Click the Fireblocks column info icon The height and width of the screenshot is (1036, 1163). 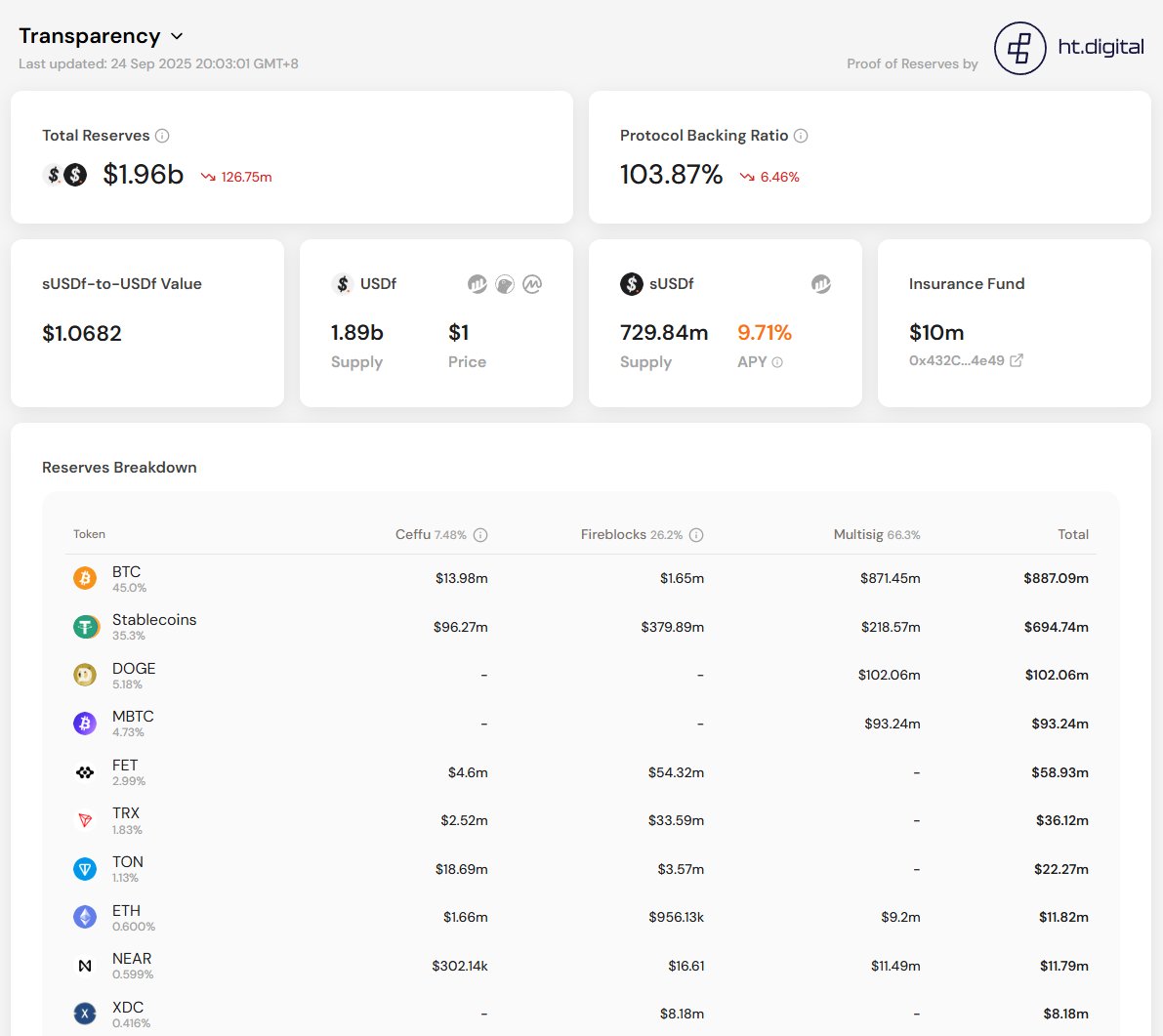(x=696, y=535)
